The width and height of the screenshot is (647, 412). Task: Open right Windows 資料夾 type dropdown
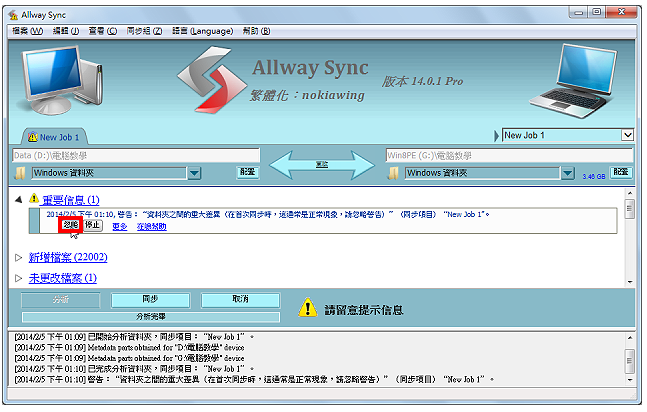tap(568, 173)
